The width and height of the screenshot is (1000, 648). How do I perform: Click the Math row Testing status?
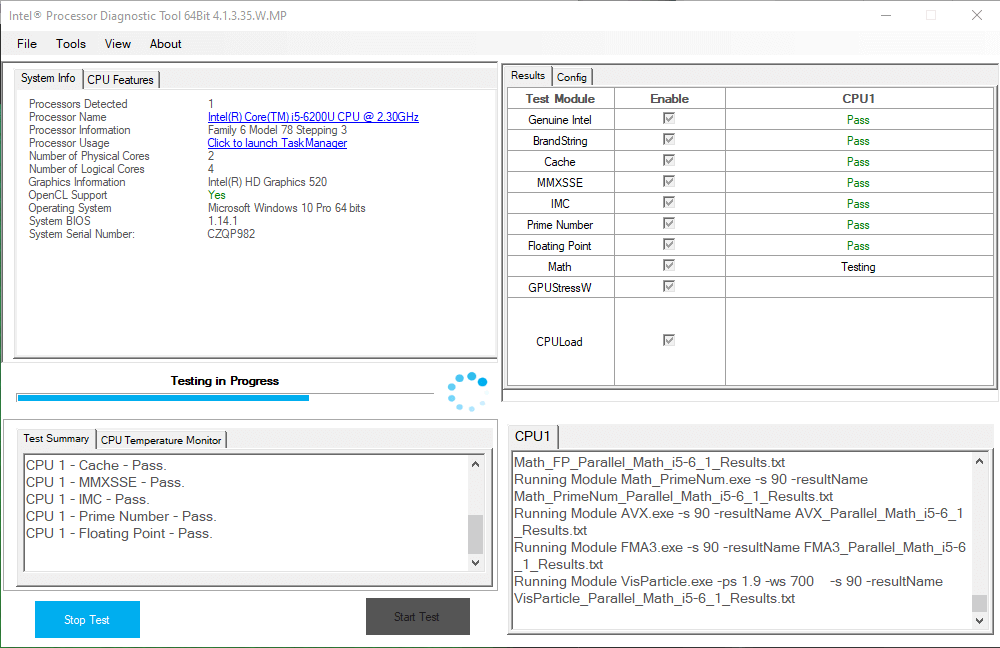pyautogui.click(x=858, y=267)
